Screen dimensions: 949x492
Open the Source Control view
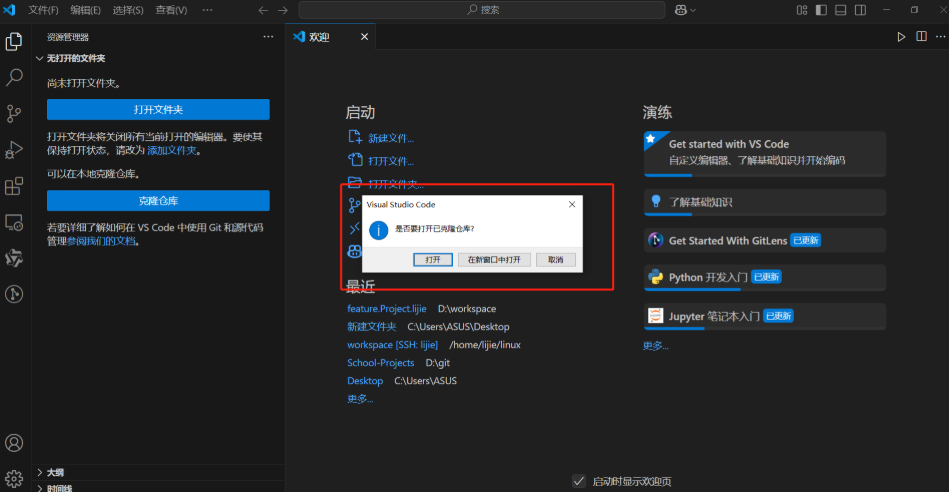[14, 113]
